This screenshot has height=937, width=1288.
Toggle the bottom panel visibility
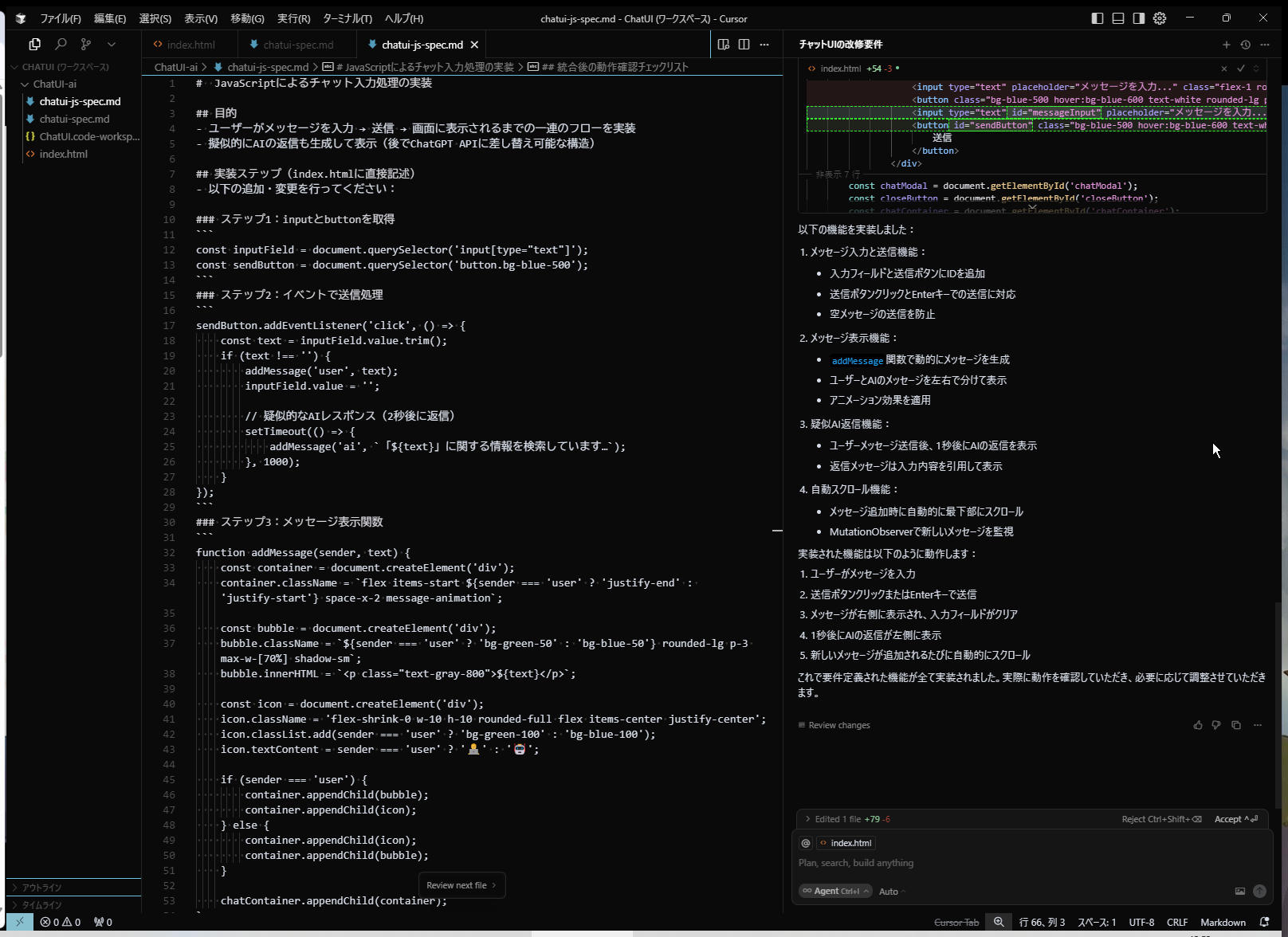tap(1118, 18)
